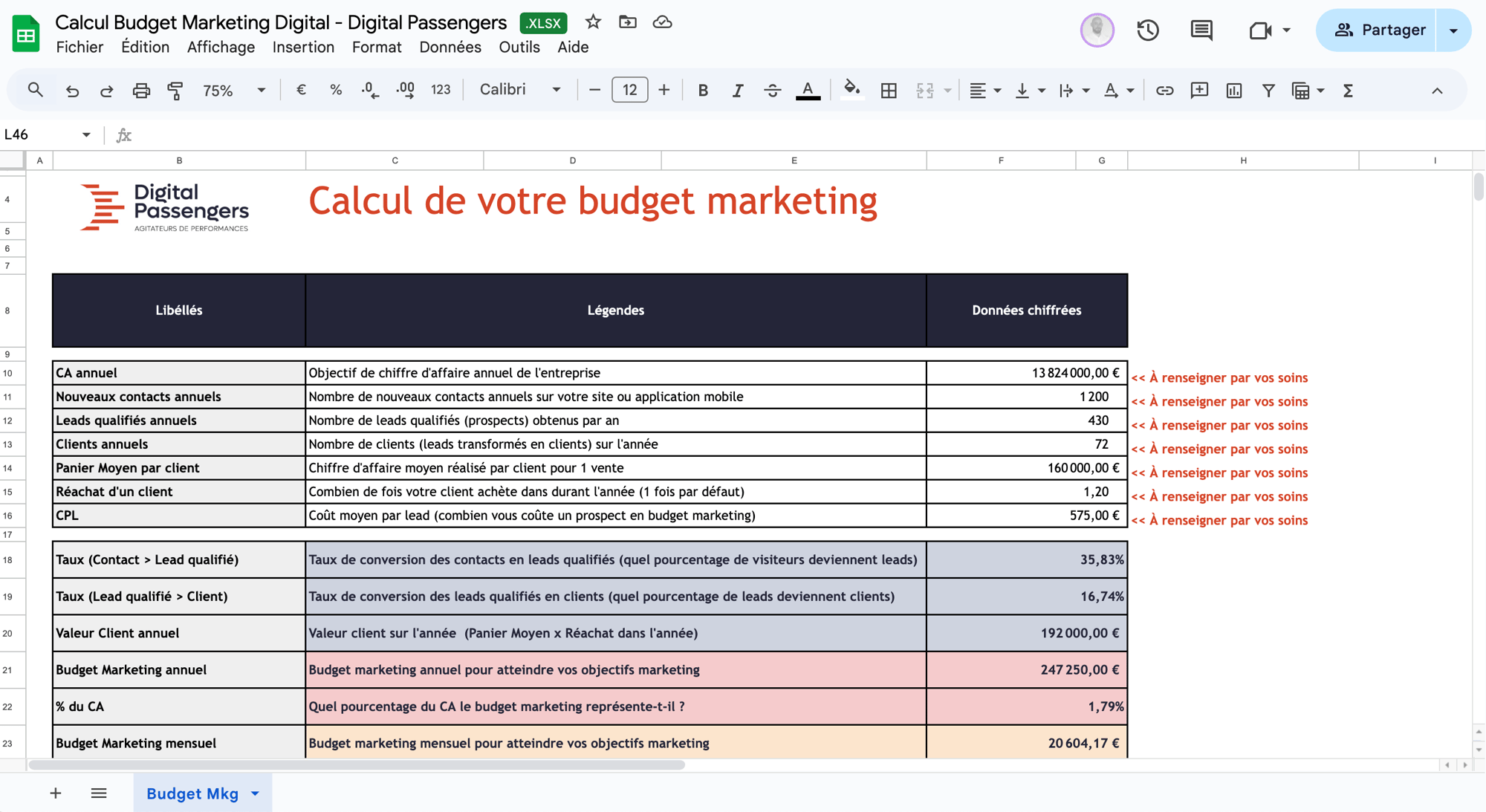This screenshot has height=812, width=1486.
Task: Create a filter
Action: click(1268, 90)
